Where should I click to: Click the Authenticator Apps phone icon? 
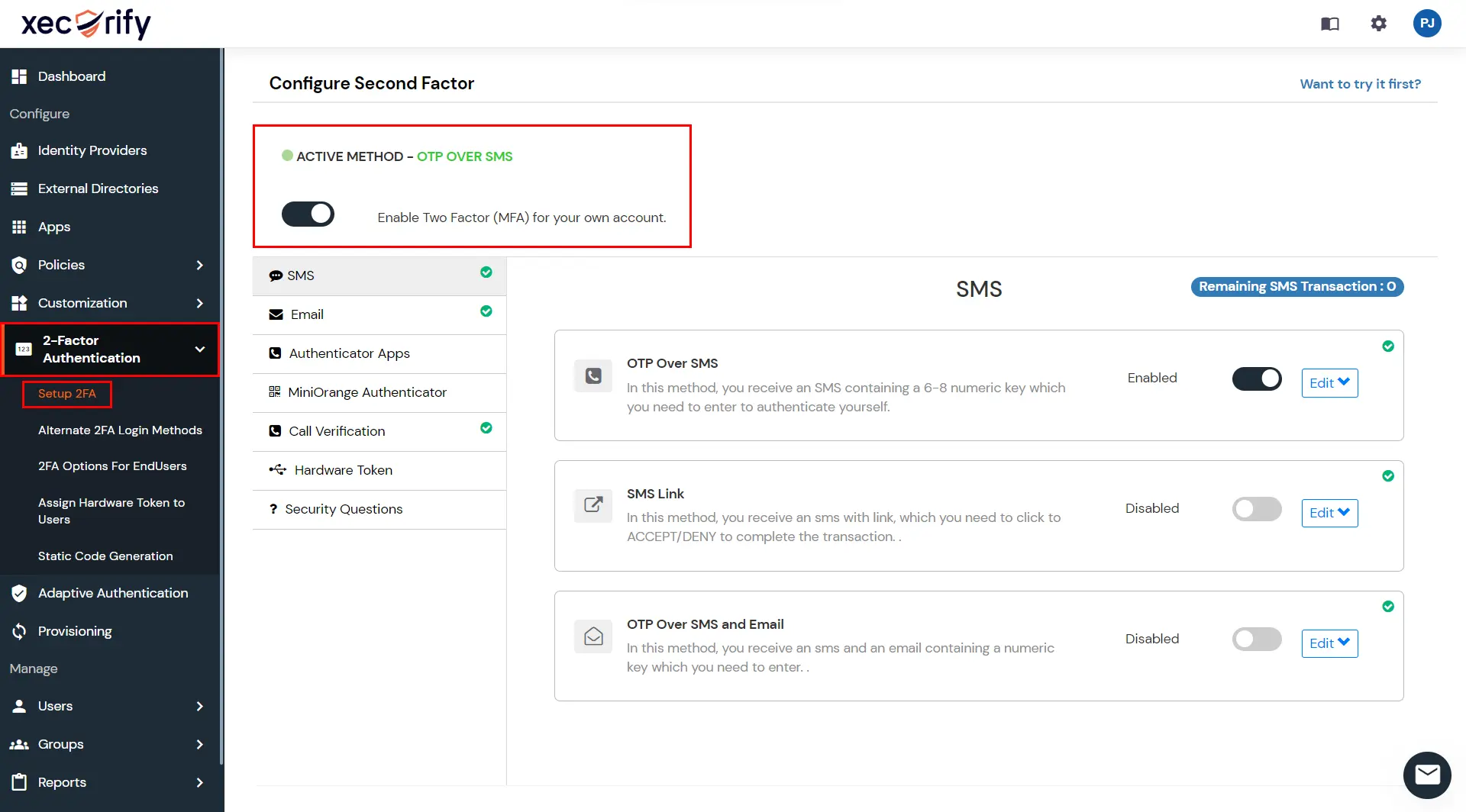coord(275,353)
